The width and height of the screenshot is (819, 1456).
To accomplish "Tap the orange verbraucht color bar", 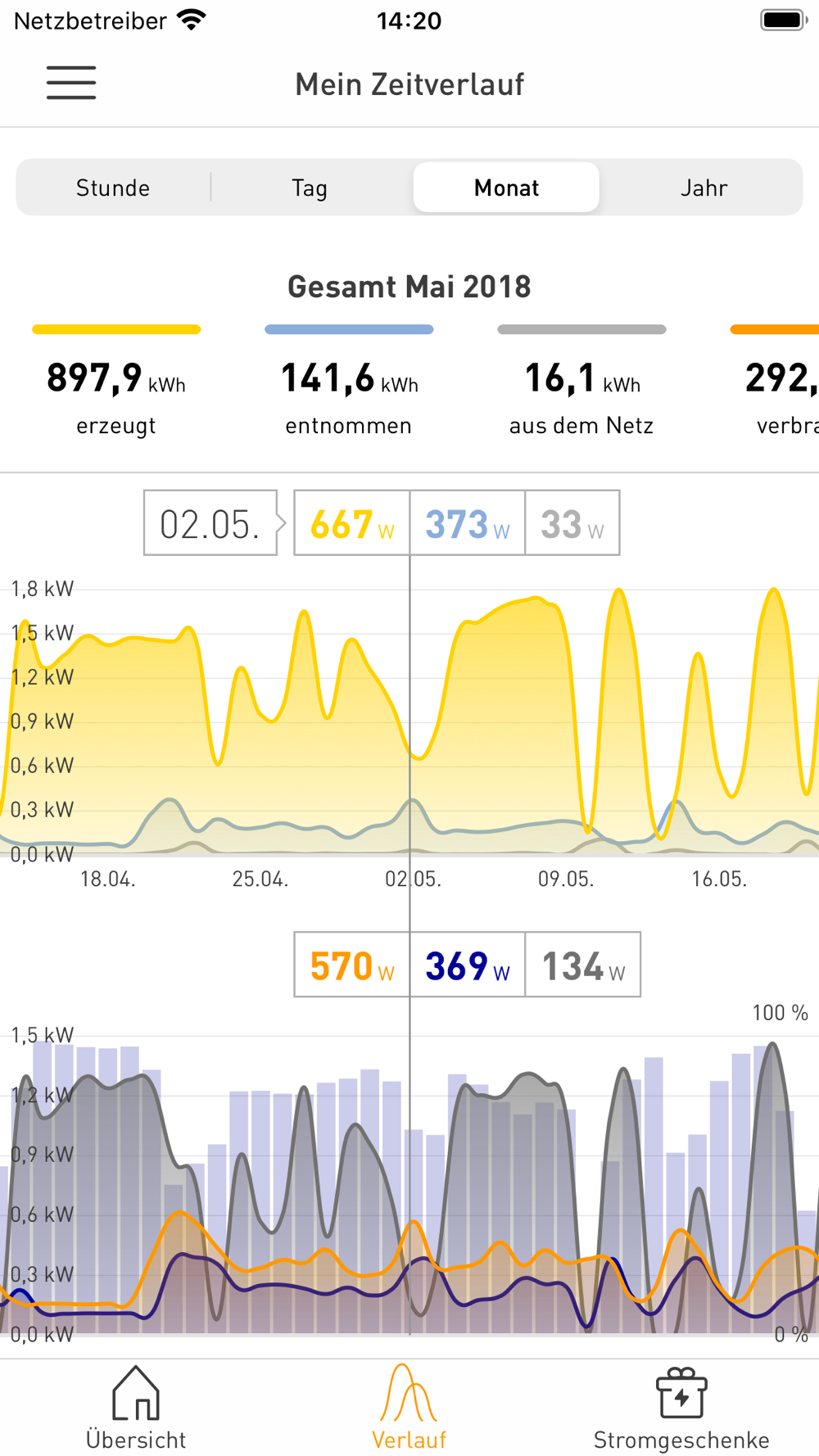I will tap(775, 329).
